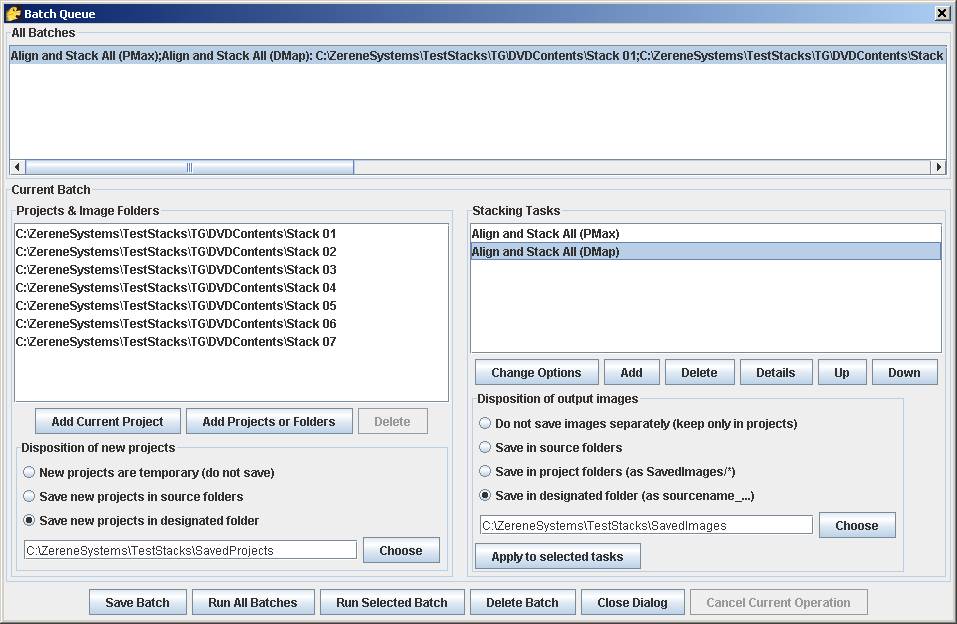The image size is (957, 624).
Task: Click Run Selected Batch
Action: (392, 602)
